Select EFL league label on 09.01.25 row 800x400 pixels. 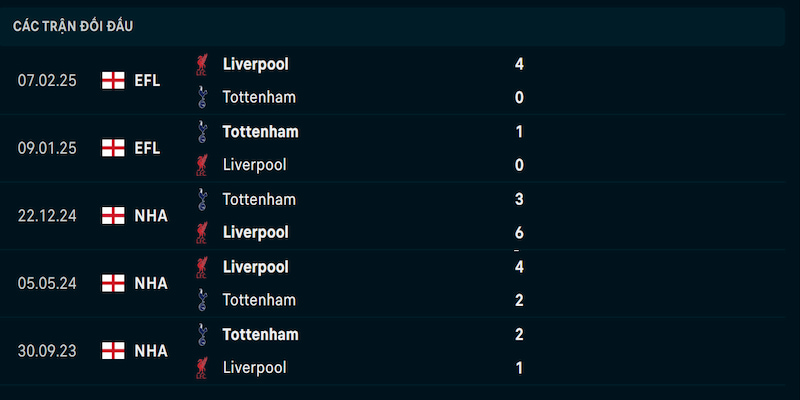coord(147,148)
